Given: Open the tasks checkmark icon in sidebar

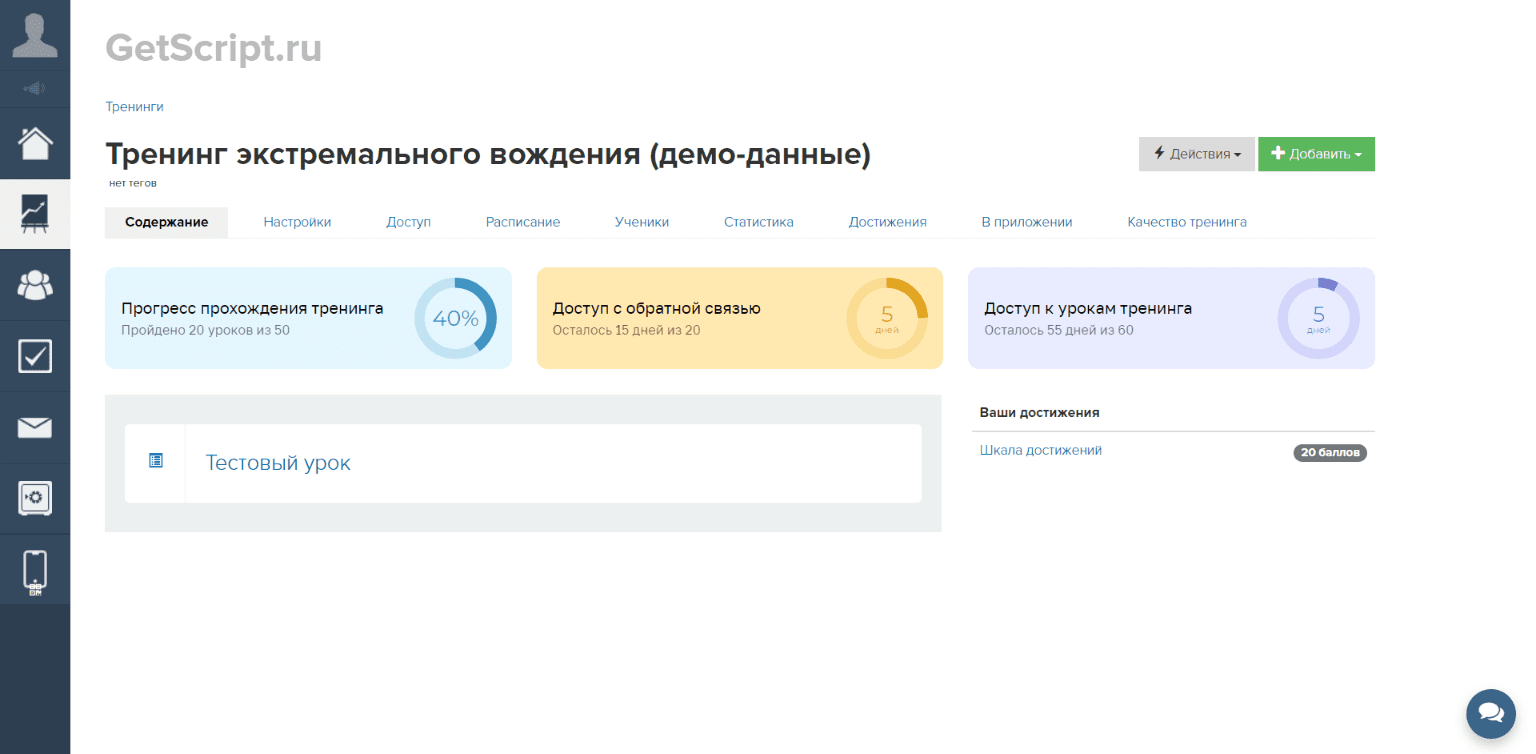Looking at the screenshot, I should click(x=35, y=356).
